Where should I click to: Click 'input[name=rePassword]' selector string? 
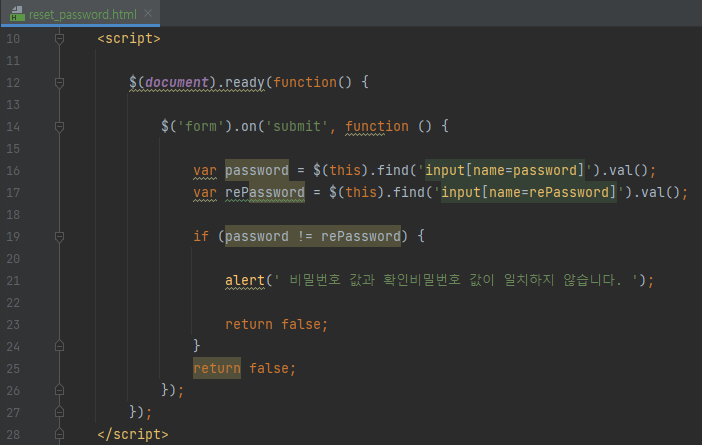(529, 192)
